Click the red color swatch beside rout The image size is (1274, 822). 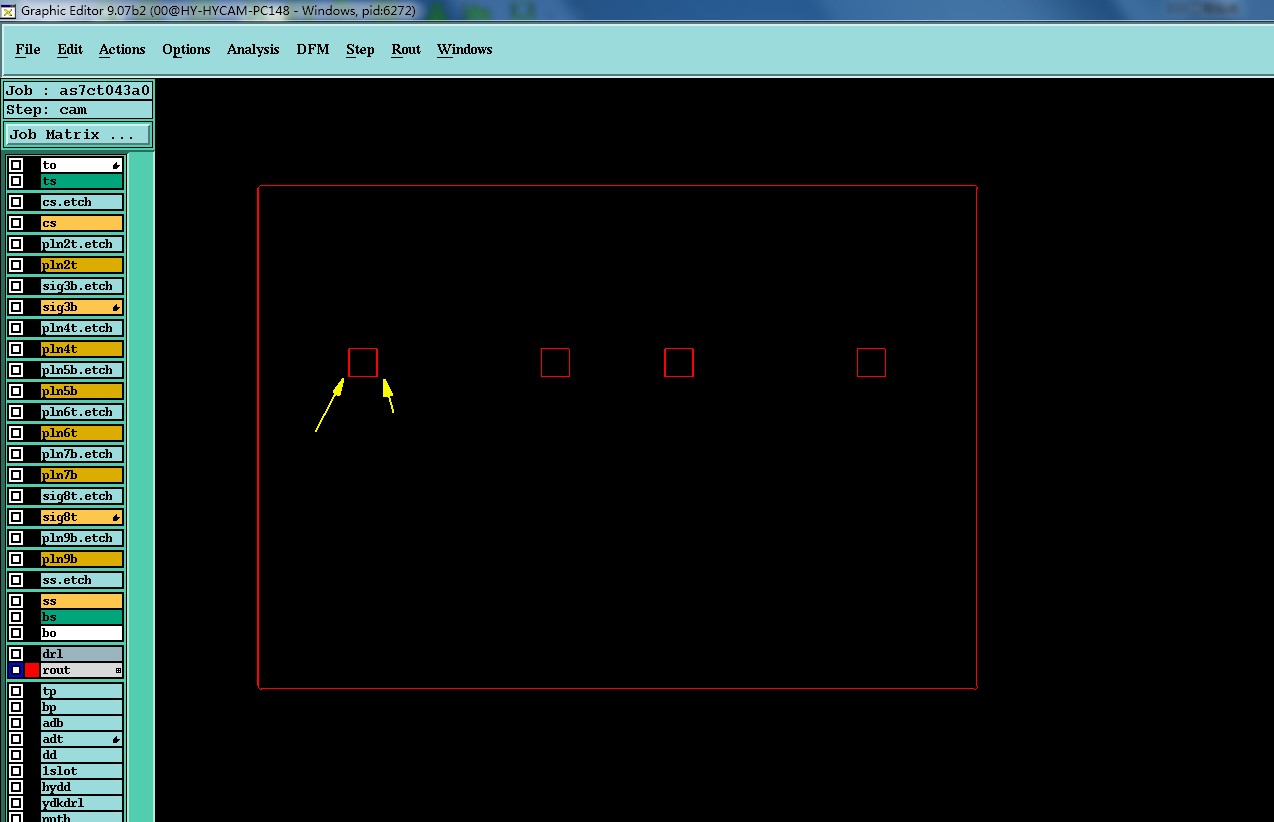click(x=32, y=670)
